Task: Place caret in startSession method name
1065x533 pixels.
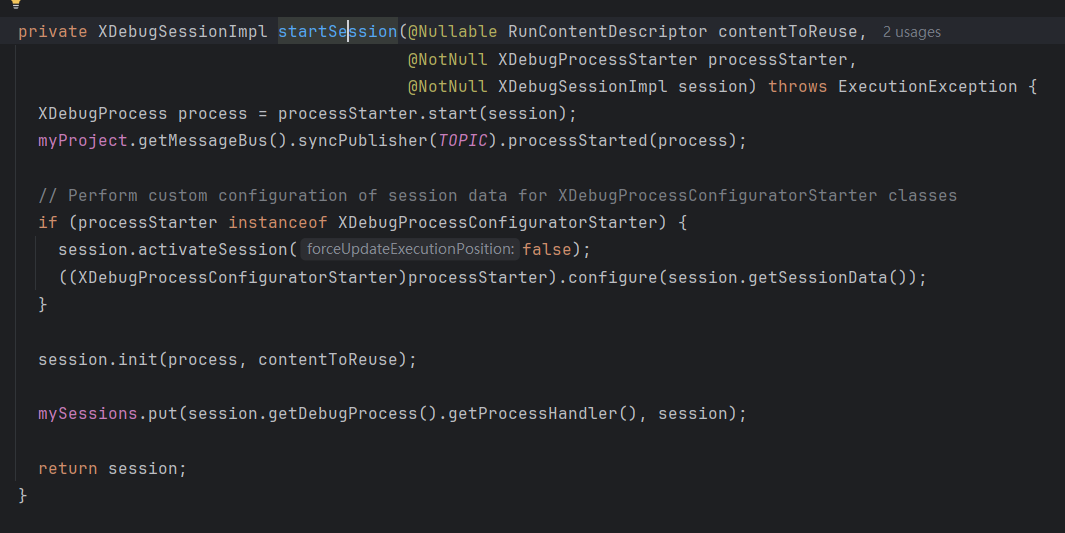Action: (338, 32)
